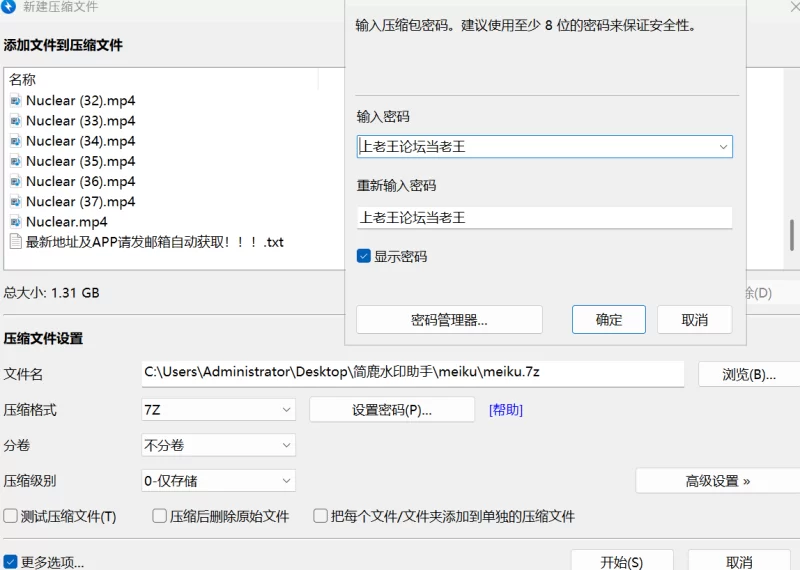Viewport: 800px width, 570px height.
Task: Select file Nuclear (37).mp4 in the list
Action: [x=81, y=202]
